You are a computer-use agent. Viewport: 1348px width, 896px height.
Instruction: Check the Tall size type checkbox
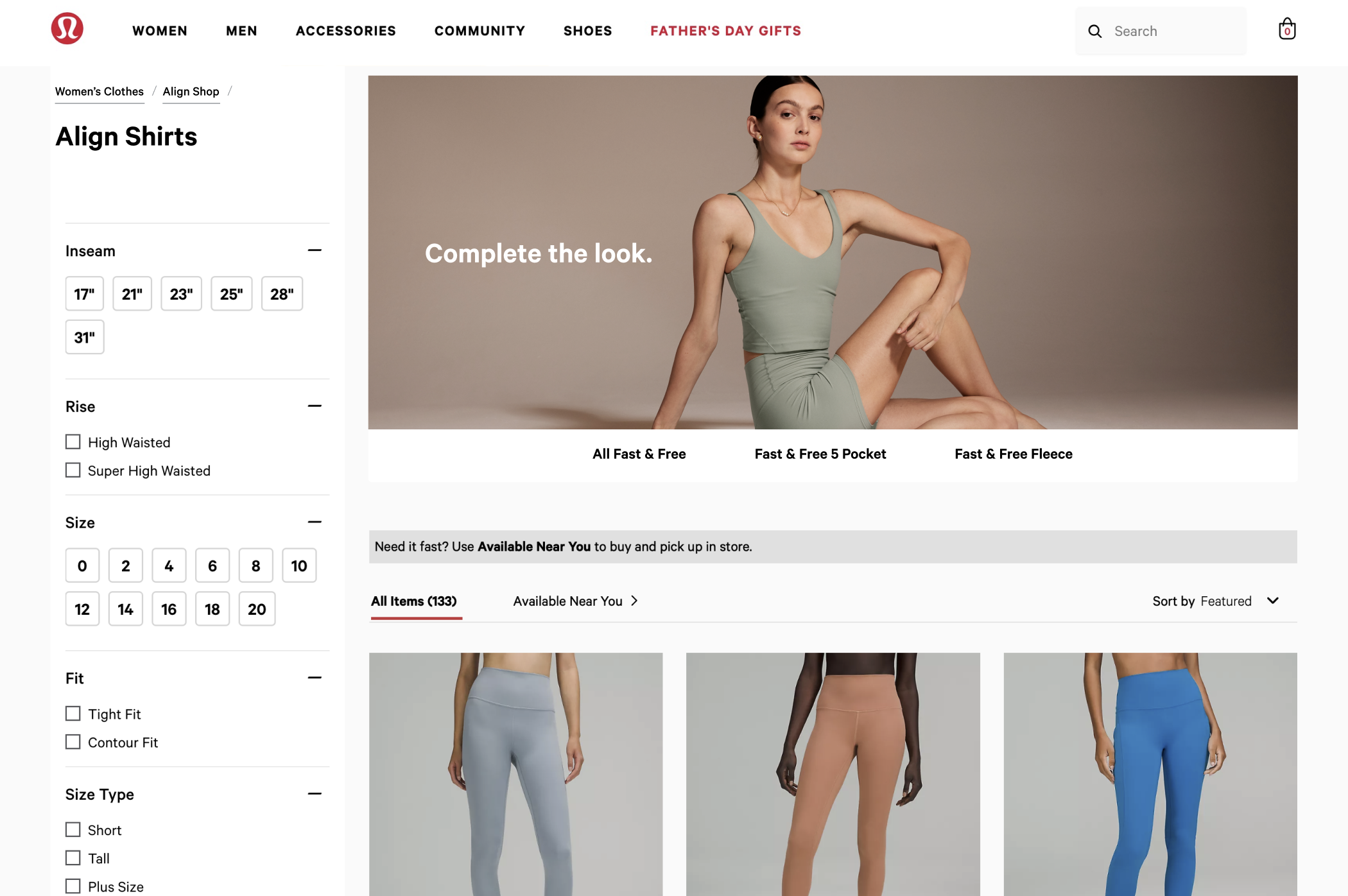click(x=73, y=858)
